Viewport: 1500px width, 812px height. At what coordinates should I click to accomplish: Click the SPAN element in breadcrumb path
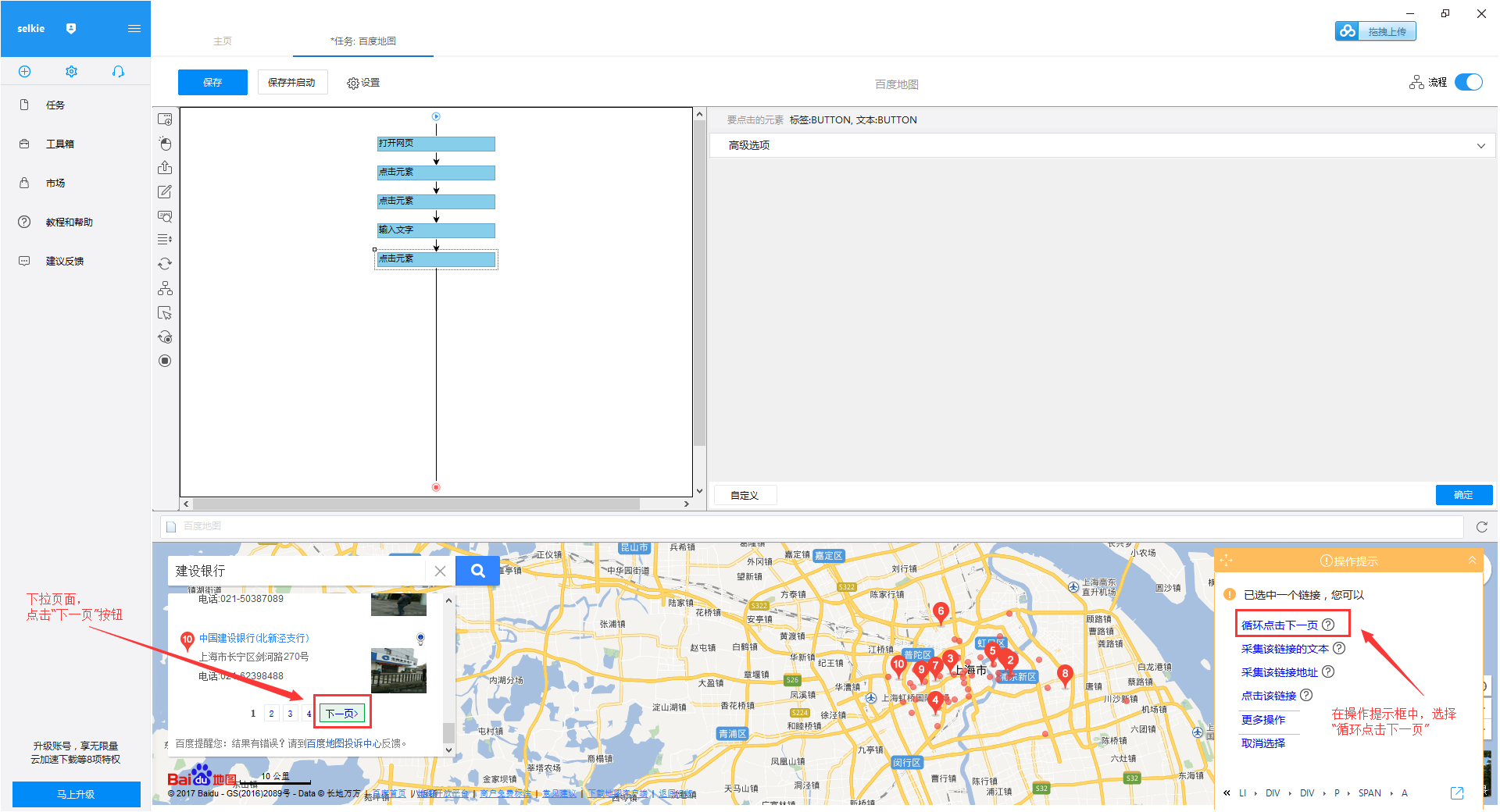(x=1370, y=793)
